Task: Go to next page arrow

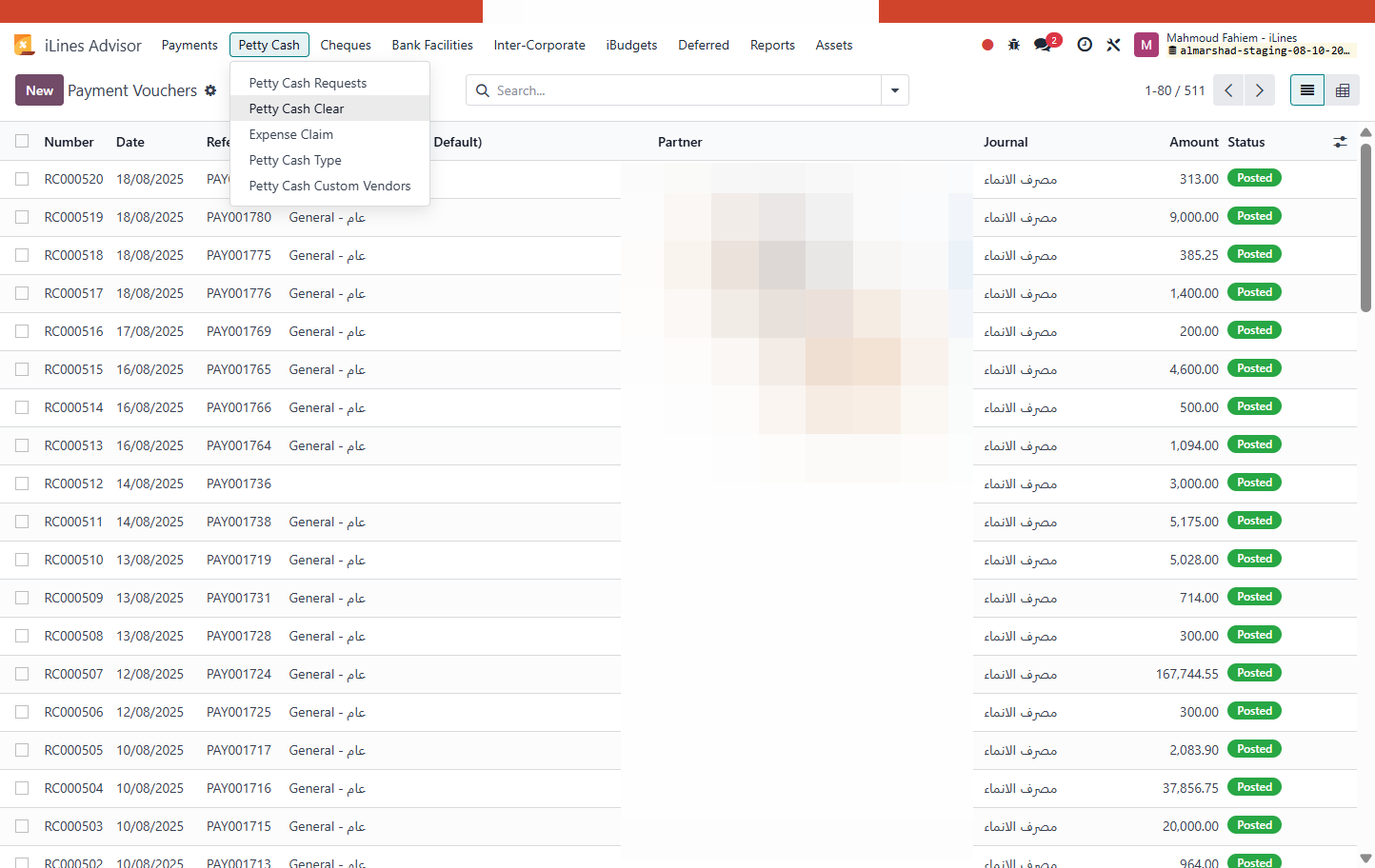Action: pos(1260,90)
